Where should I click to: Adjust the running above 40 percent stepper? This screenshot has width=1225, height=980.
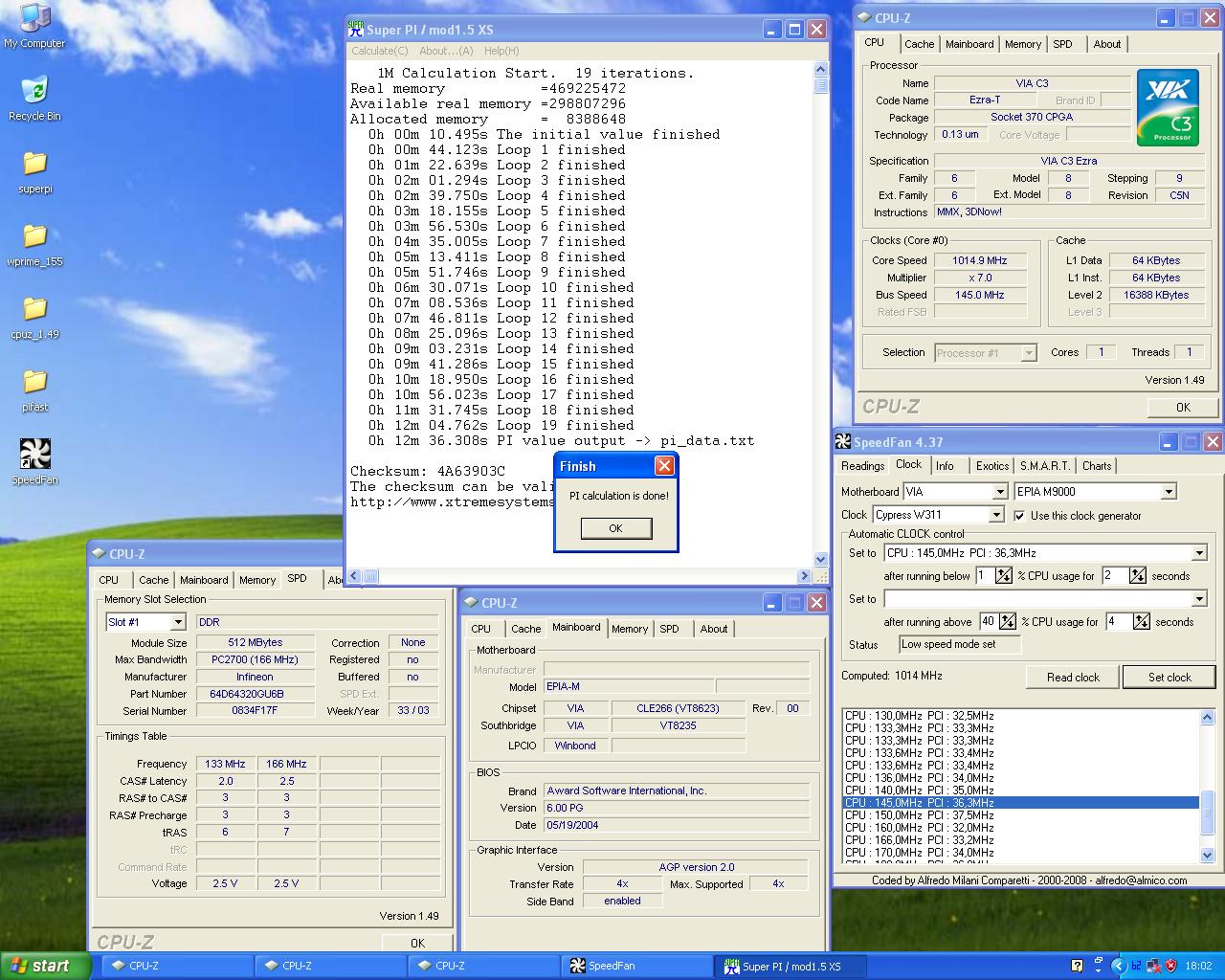pos(1009,622)
